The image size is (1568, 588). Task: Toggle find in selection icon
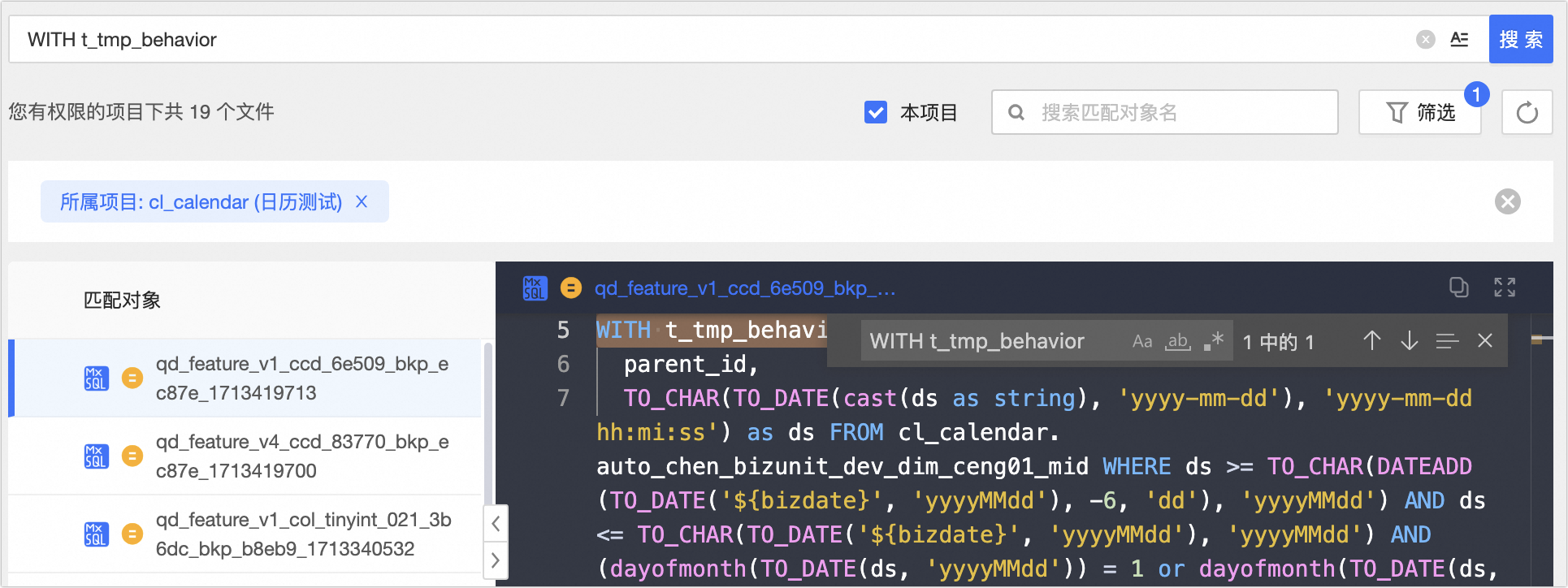point(1447,341)
